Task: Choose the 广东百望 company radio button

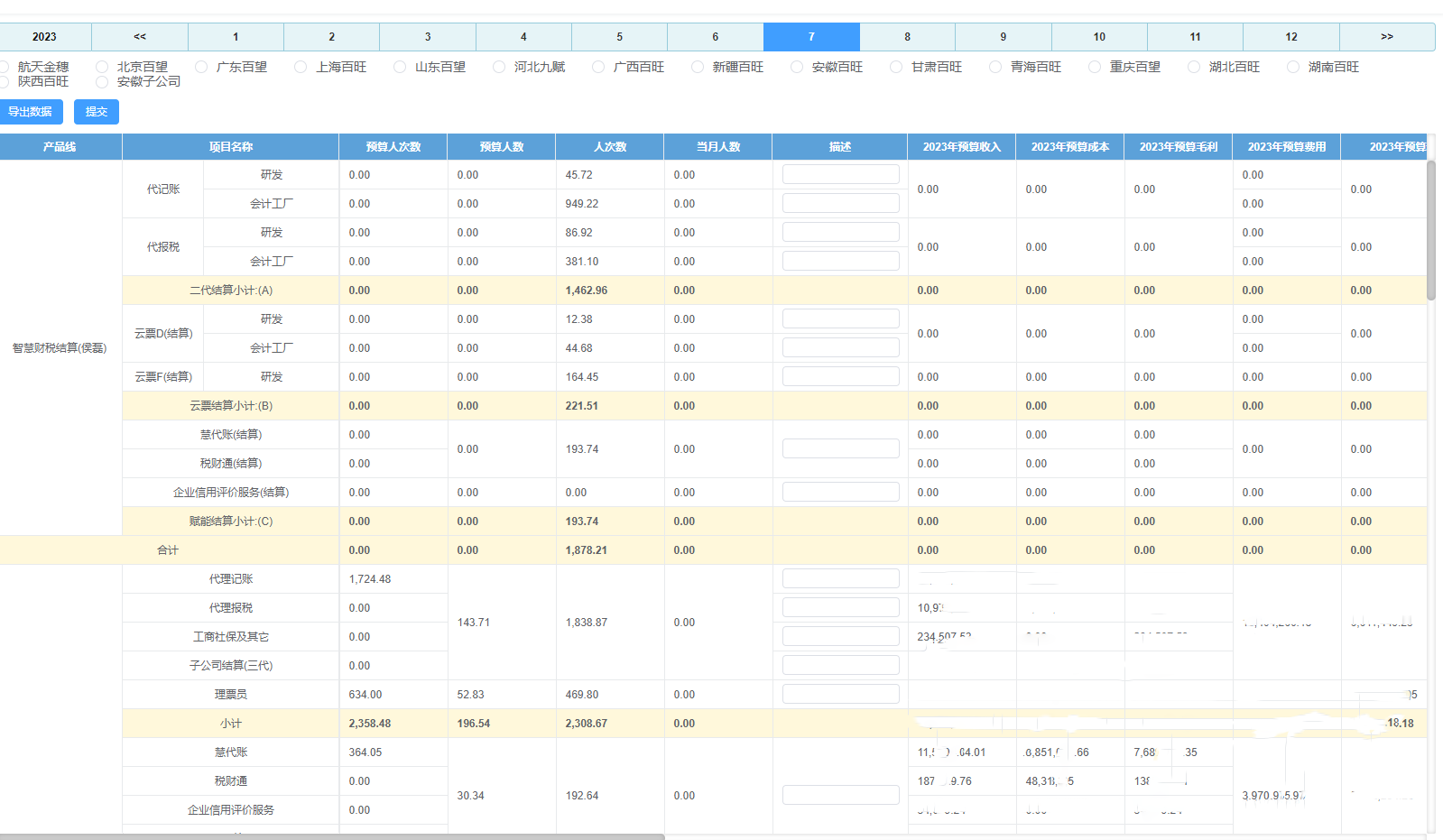Action: click(201, 67)
